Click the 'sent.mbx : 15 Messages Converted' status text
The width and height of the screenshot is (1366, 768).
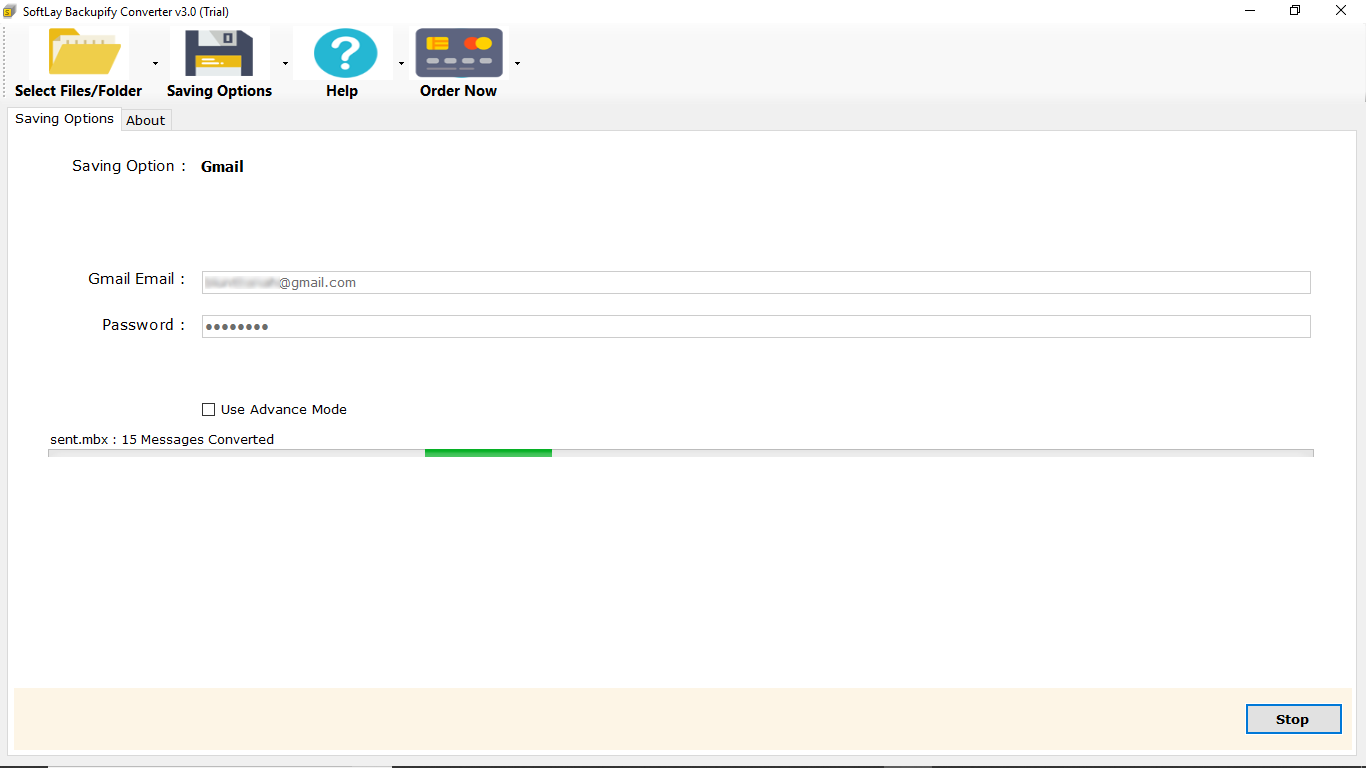click(162, 439)
